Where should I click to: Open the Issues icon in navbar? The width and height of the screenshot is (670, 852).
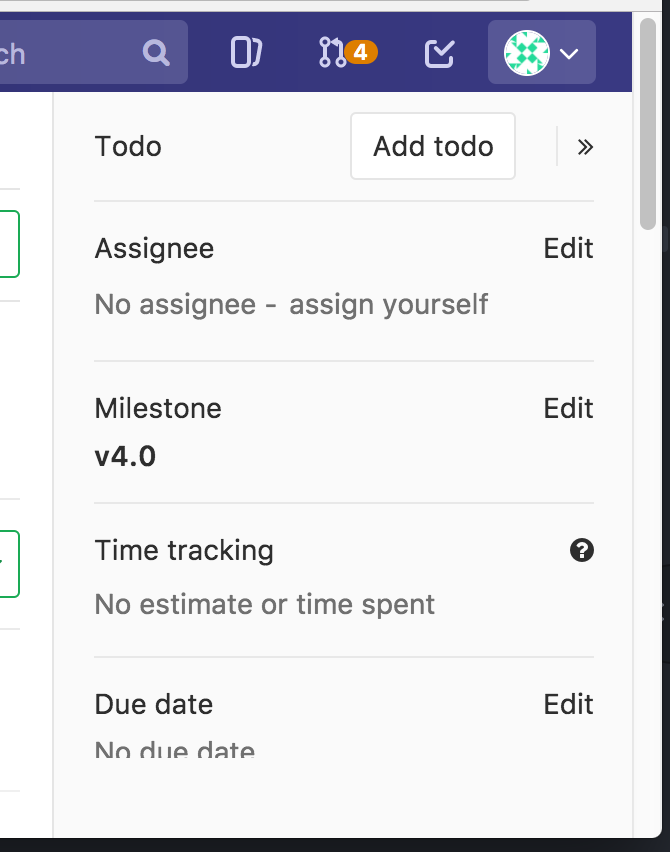click(x=246, y=52)
